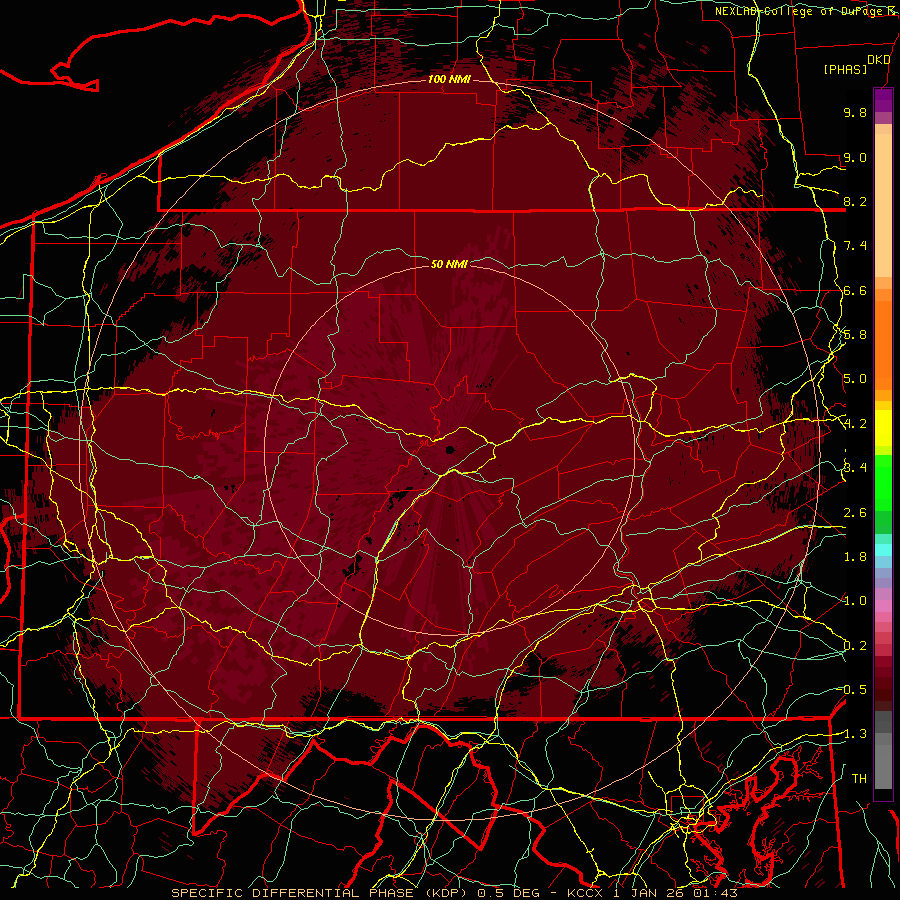Click the 0.2 value on the color scale
The width and height of the screenshot is (900, 900).
[855, 646]
